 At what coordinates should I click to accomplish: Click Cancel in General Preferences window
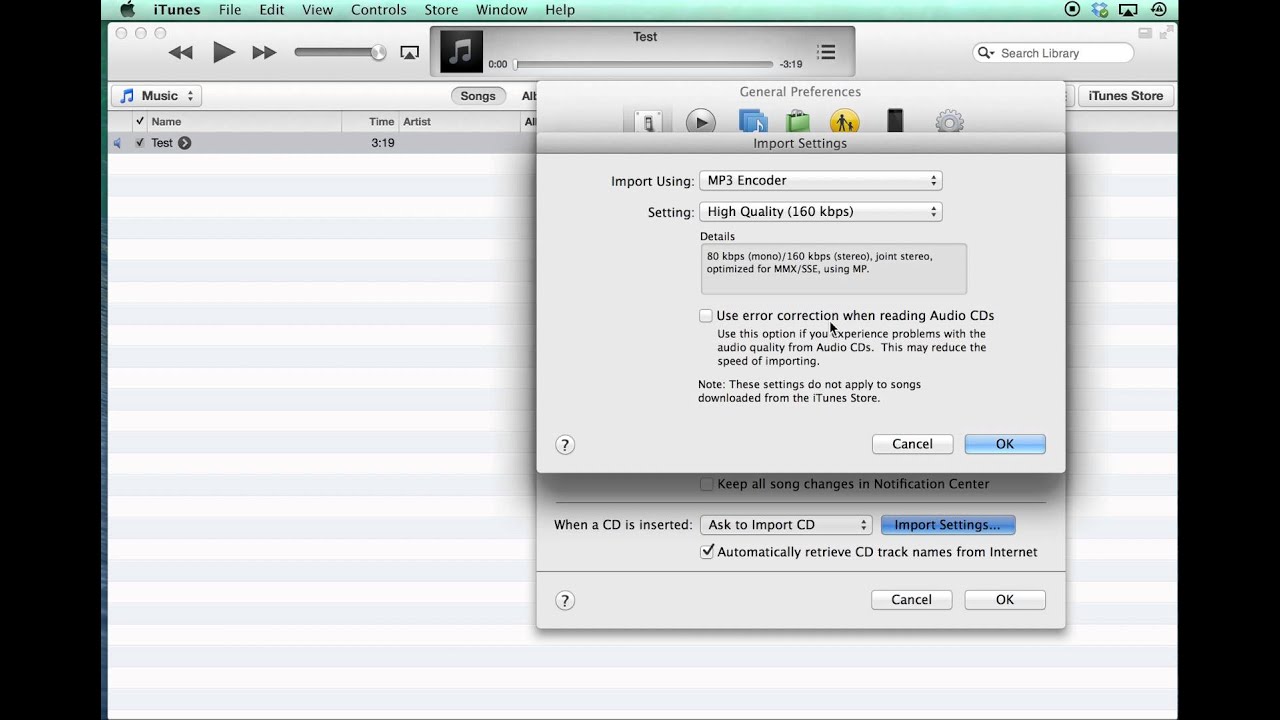pos(911,600)
